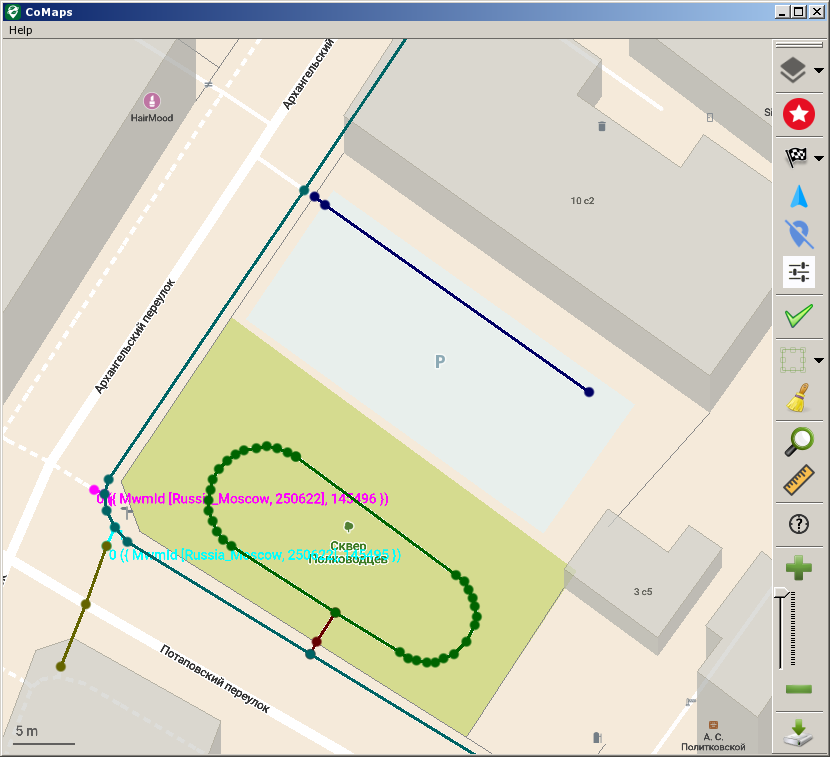Click the green plus zoom in button
Viewport: 830px width, 757px height.
[x=798, y=569]
